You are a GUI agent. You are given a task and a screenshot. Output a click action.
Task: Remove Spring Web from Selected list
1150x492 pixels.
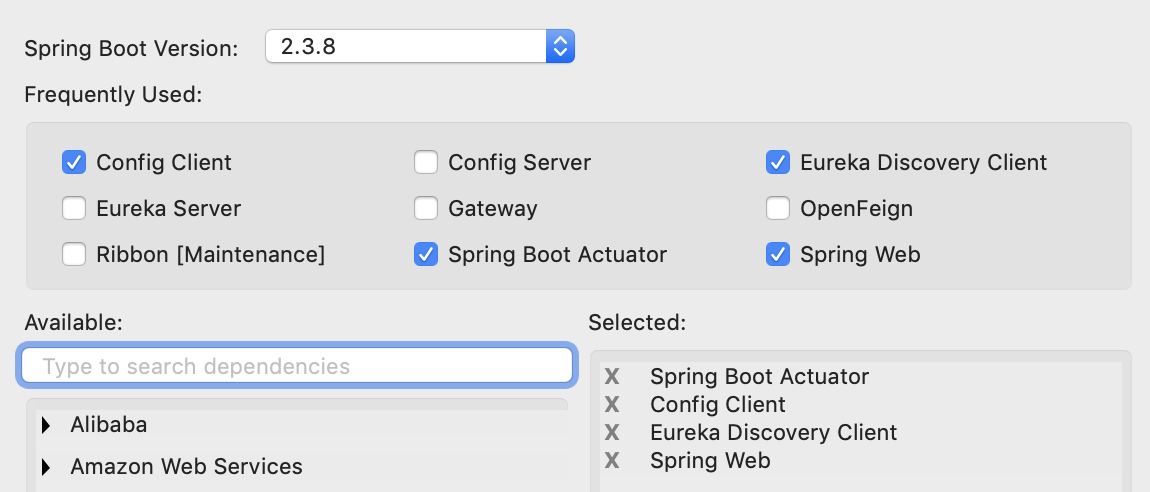[613, 461]
